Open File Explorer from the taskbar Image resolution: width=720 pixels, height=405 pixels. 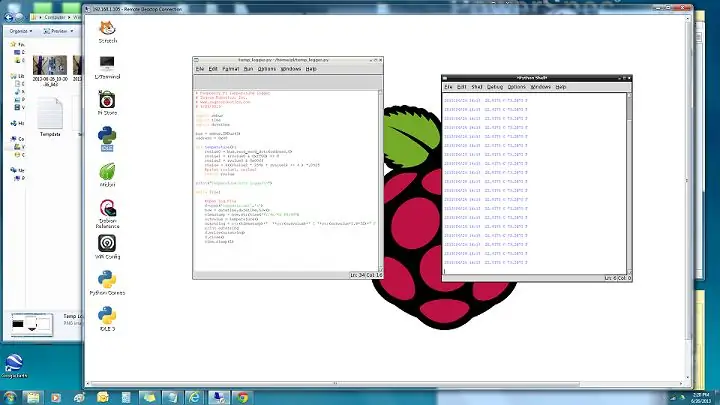click(33, 398)
